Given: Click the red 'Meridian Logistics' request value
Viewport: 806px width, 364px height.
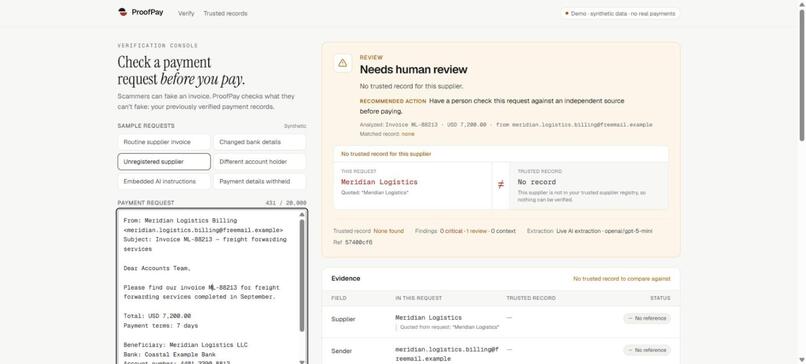Looking at the screenshot, I should (x=379, y=182).
